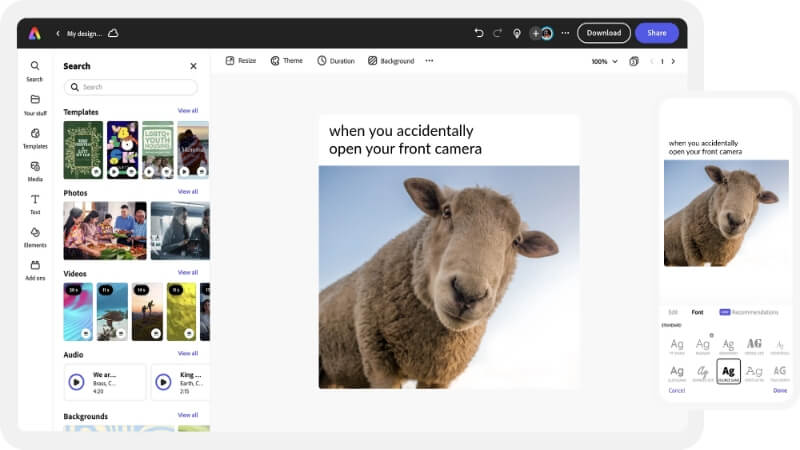Click the Adobe Express logo
The width and height of the screenshot is (800, 450).
[34, 33]
